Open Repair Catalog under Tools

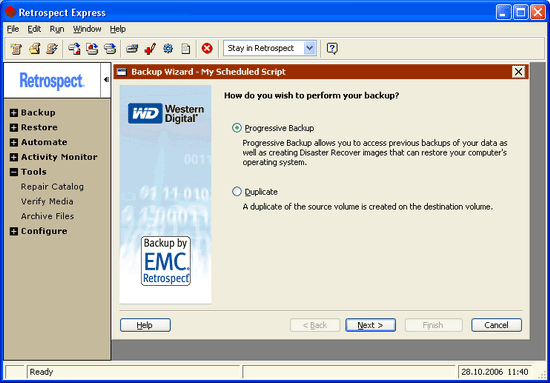point(52,187)
